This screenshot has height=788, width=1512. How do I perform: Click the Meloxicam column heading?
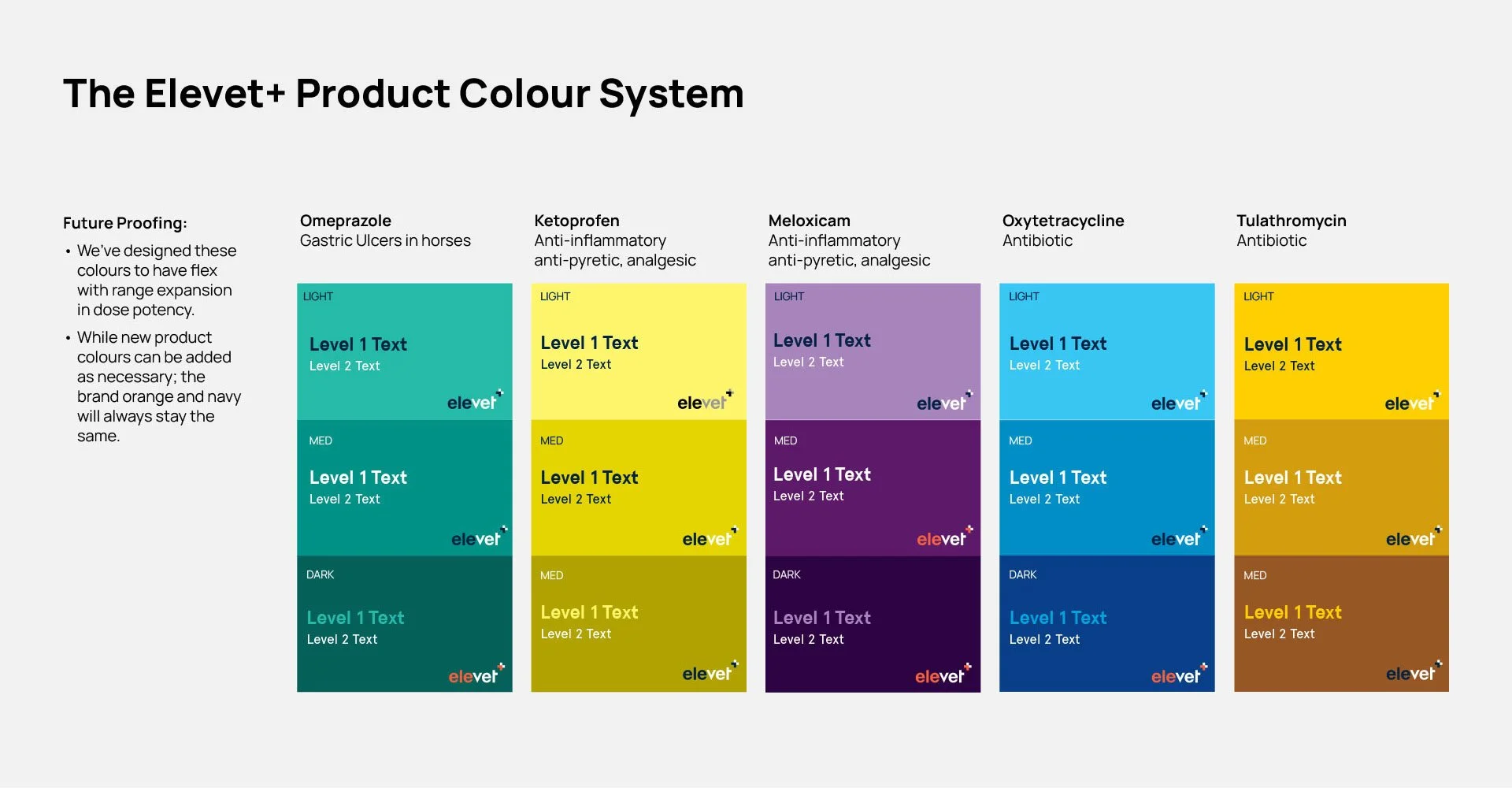click(809, 221)
